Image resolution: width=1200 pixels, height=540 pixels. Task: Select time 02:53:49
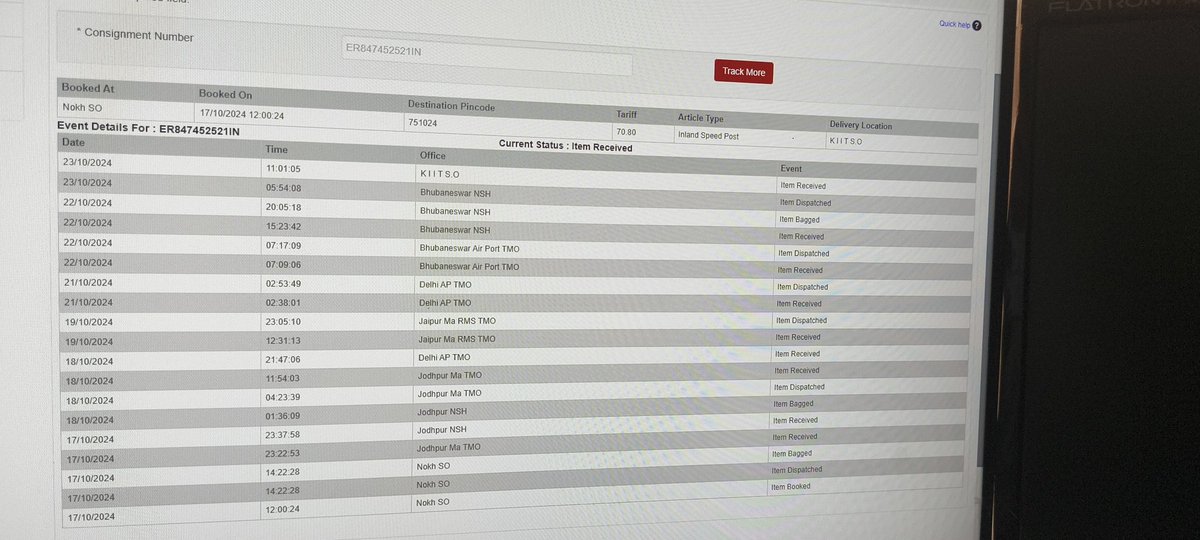pyautogui.click(x=283, y=283)
